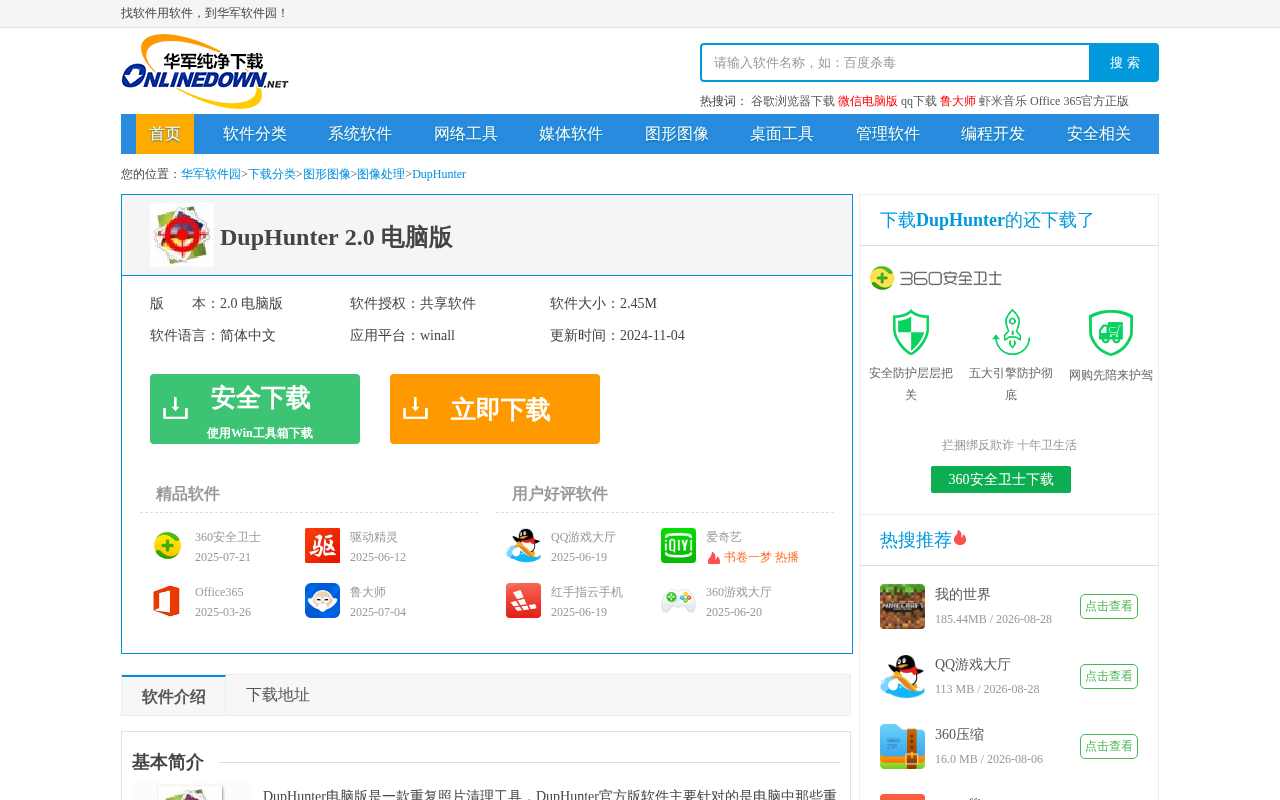Viewport: 1280px width, 800px height.
Task: Switch to the 软件介绍 tab
Action: tap(174, 696)
